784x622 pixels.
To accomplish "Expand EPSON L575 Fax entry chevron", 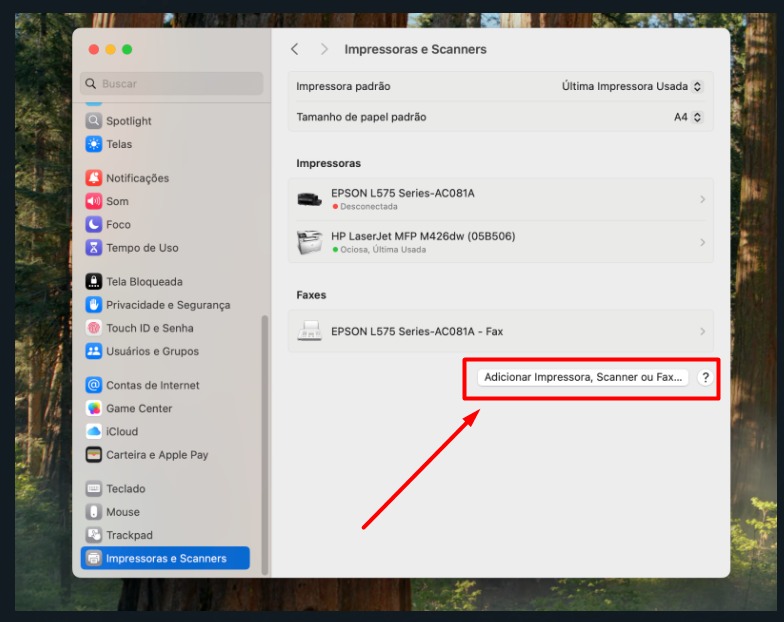I will [x=702, y=331].
